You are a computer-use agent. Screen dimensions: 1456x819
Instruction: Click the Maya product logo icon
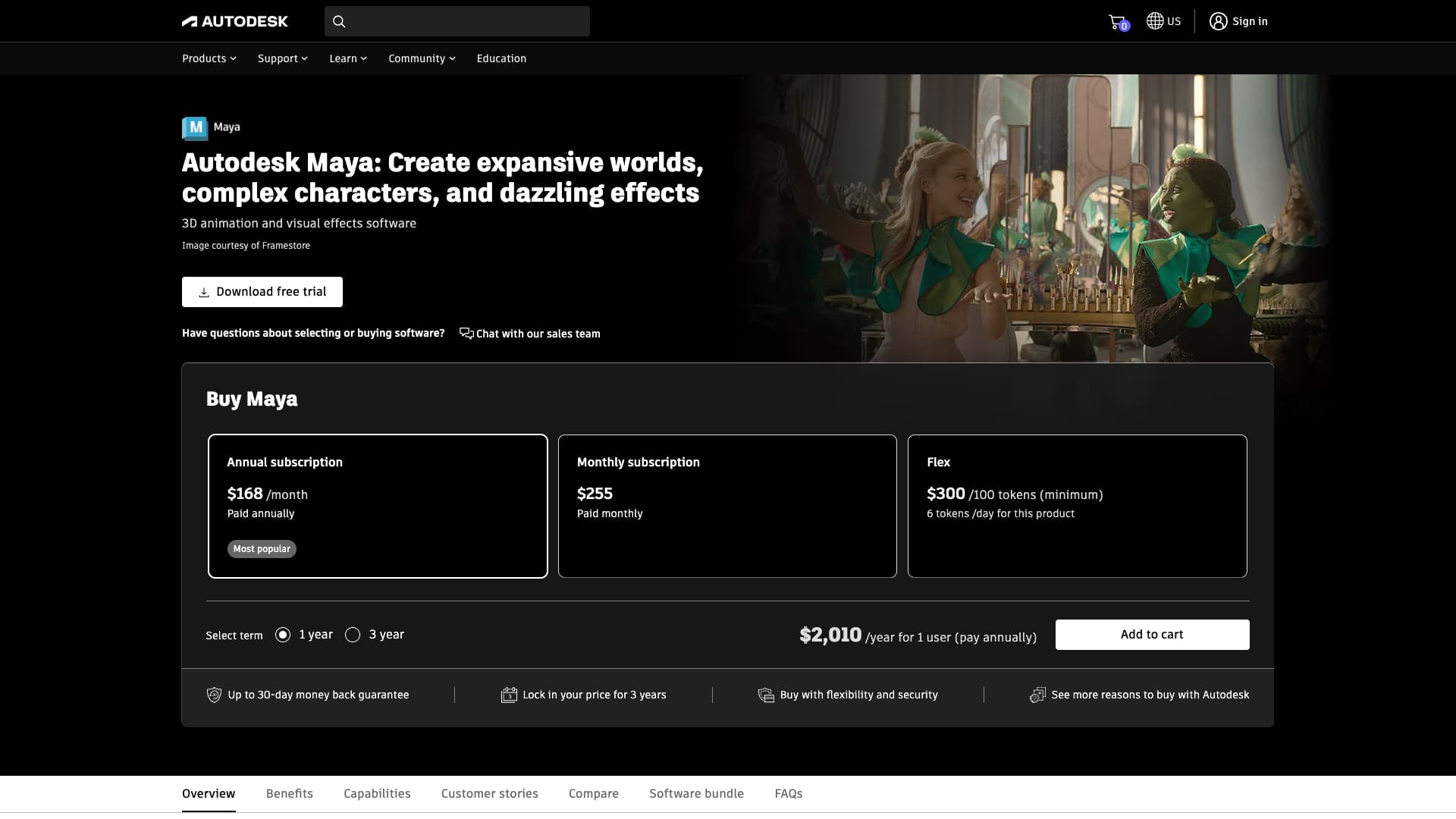click(x=195, y=127)
